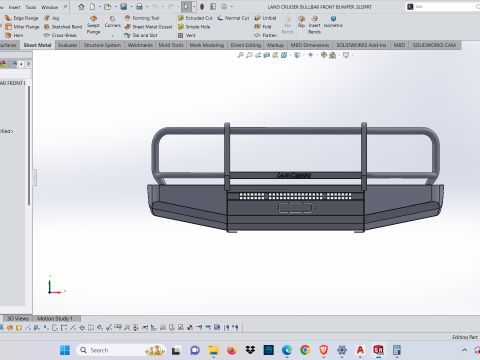The image size is (480, 360).
Task: Click Zoom to Area in the view toolbar
Action: [249, 55]
